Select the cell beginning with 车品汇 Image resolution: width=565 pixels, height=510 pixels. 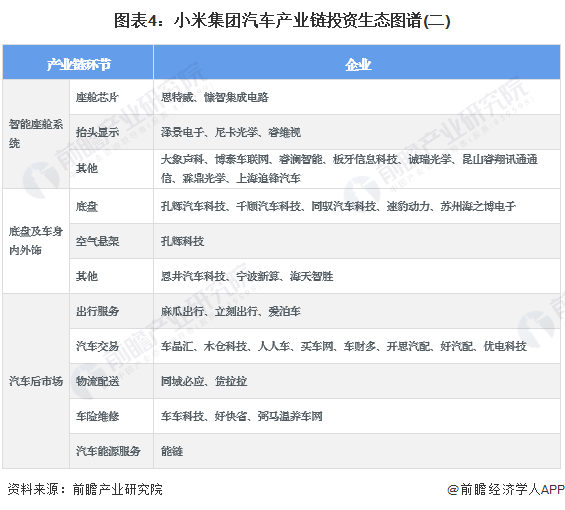pos(357,346)
